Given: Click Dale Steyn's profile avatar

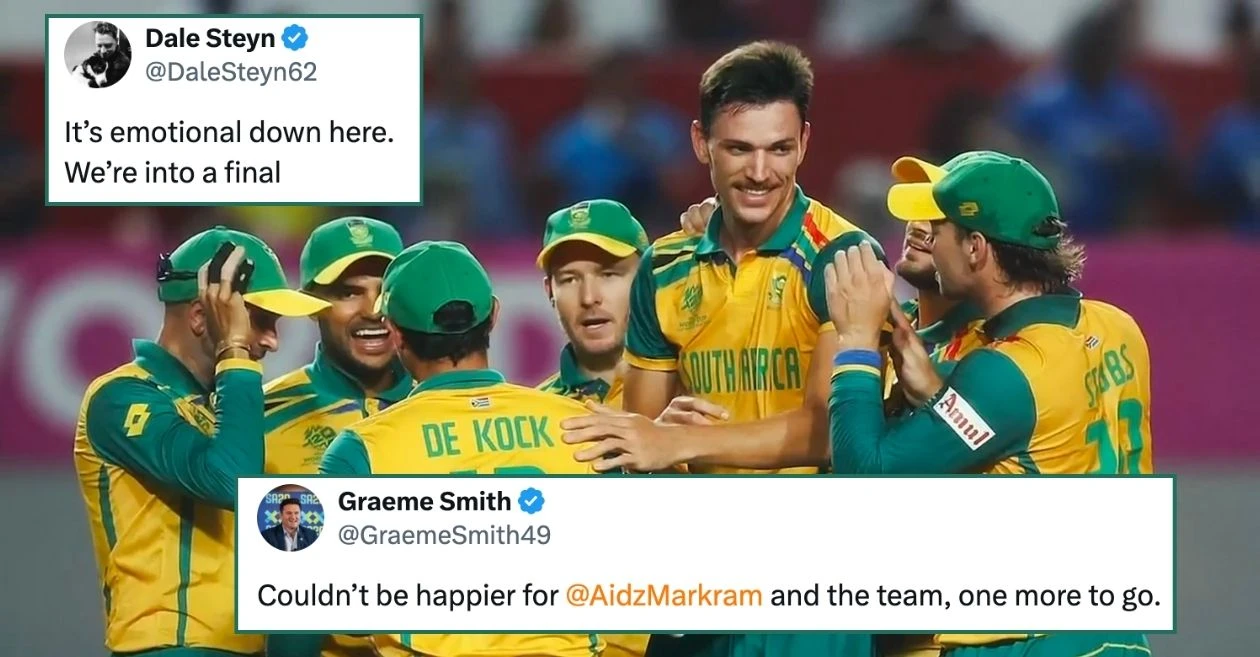Looking at the screenshot, I should (x=98, y=54).
